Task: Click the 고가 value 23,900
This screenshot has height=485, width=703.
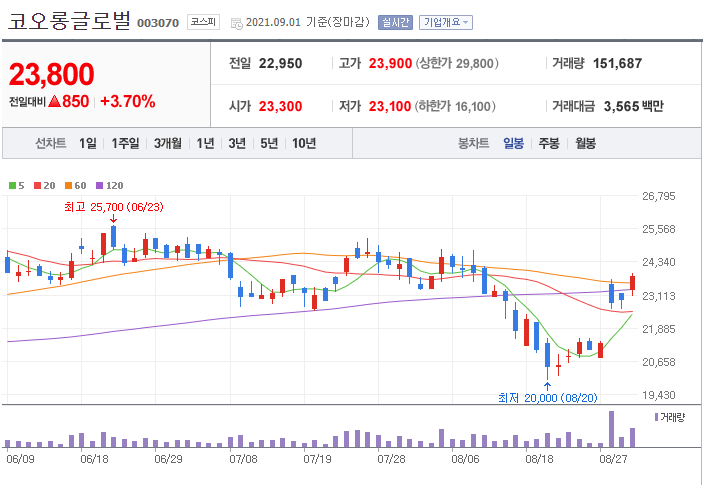Action: (x=390, y=64)
